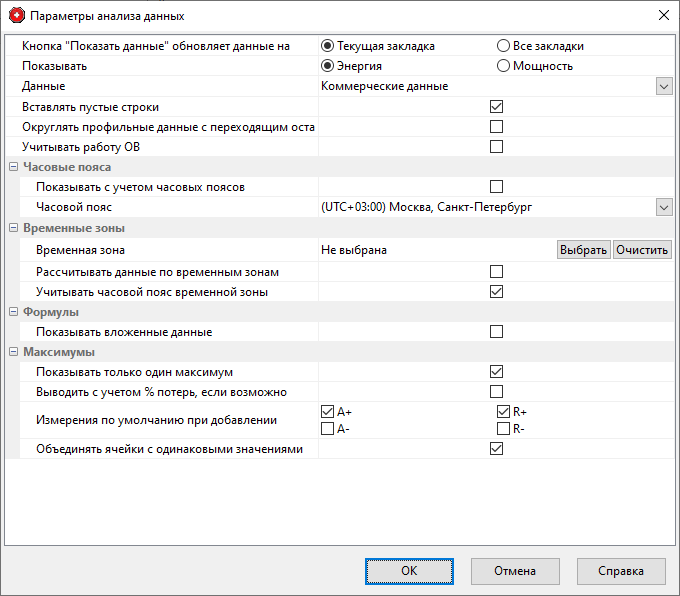Toggle "Показывать только один максимум" checkbox
Image resolution: width=680 pixels, height=596 pixels.
click(x=496, y=372)
